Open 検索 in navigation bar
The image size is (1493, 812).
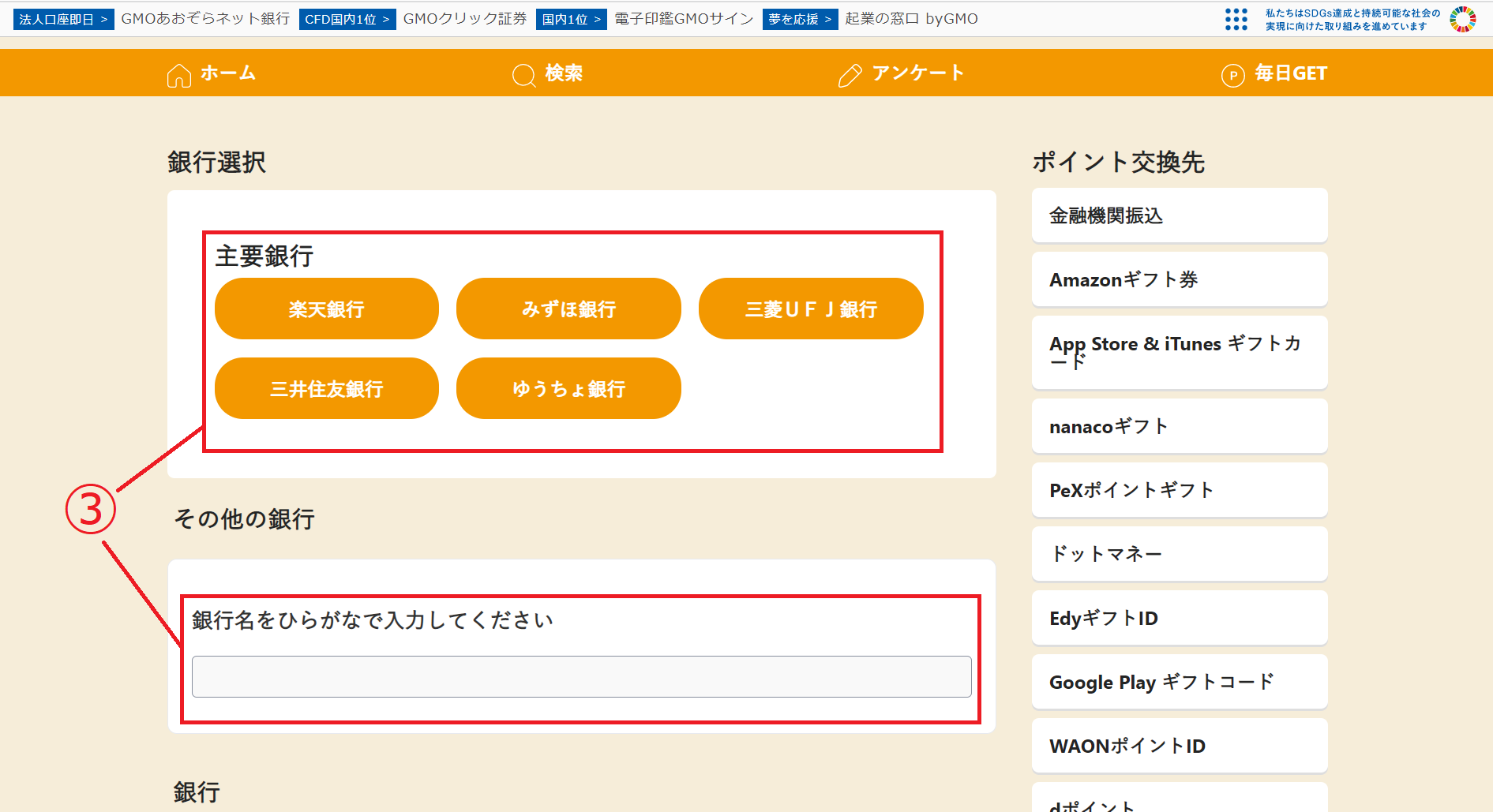[x=564, y=73]
